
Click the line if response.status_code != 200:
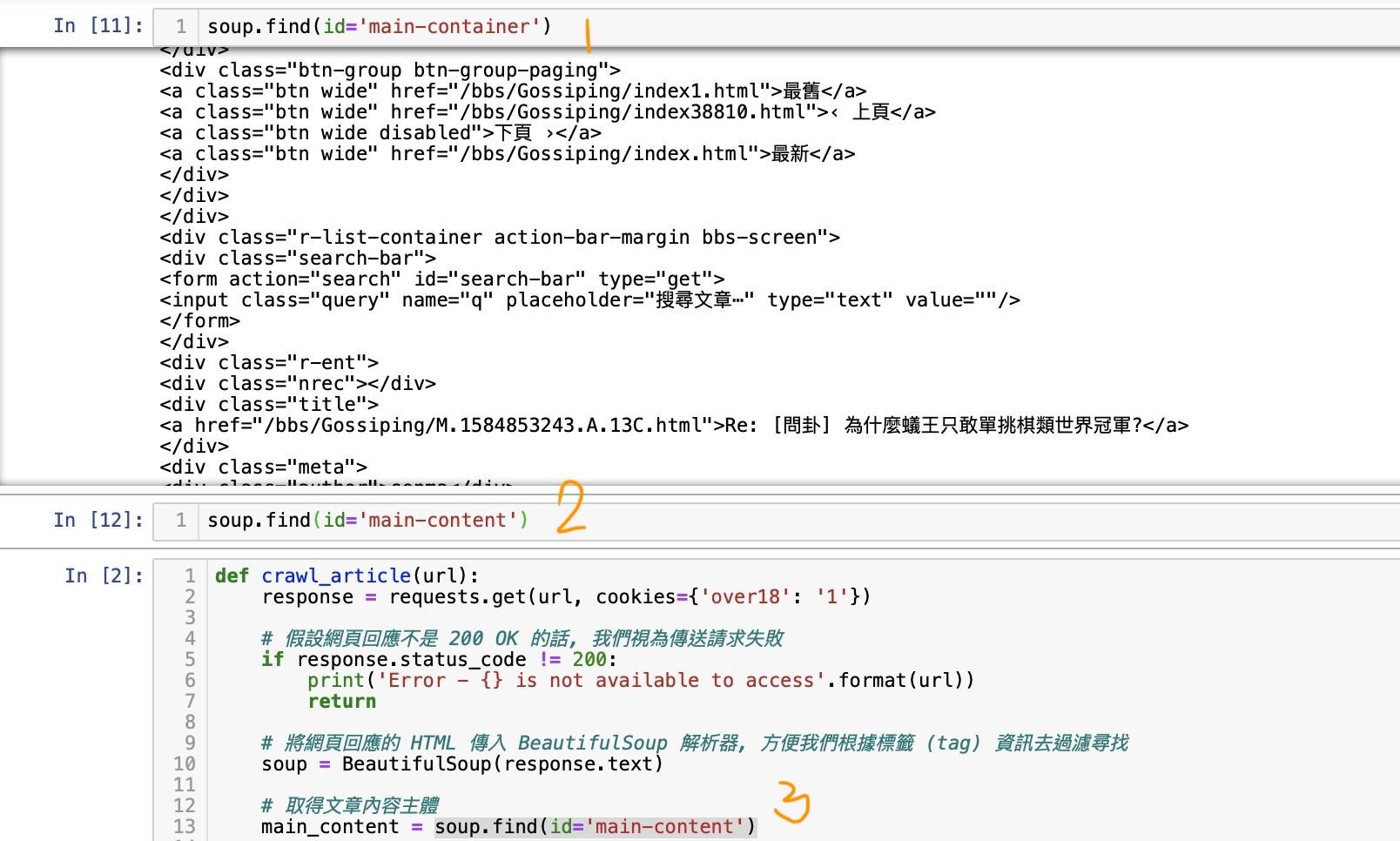pyautogui.click(x=439, y=659)
